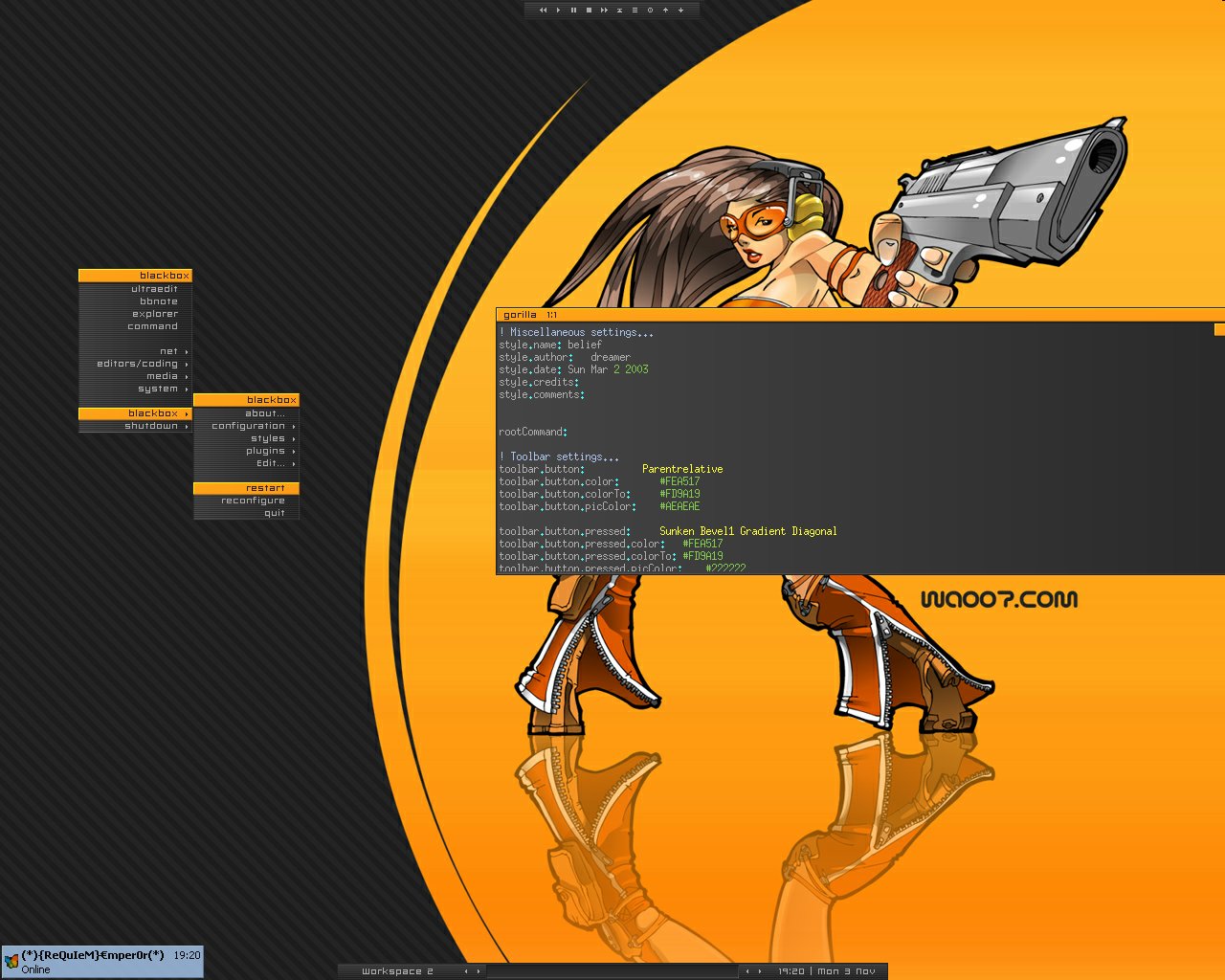This screenshot has width=1225, height=980.
Task: Click the eject icon in the media bar
Action: 619,10
